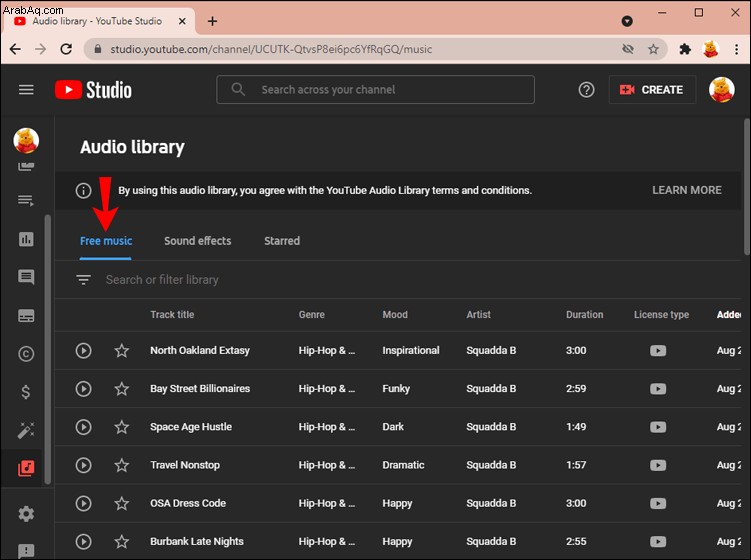Bookmark this page with the star icon
The width and height of the screenshot is (751, 560).
click(x=653, y=49)
